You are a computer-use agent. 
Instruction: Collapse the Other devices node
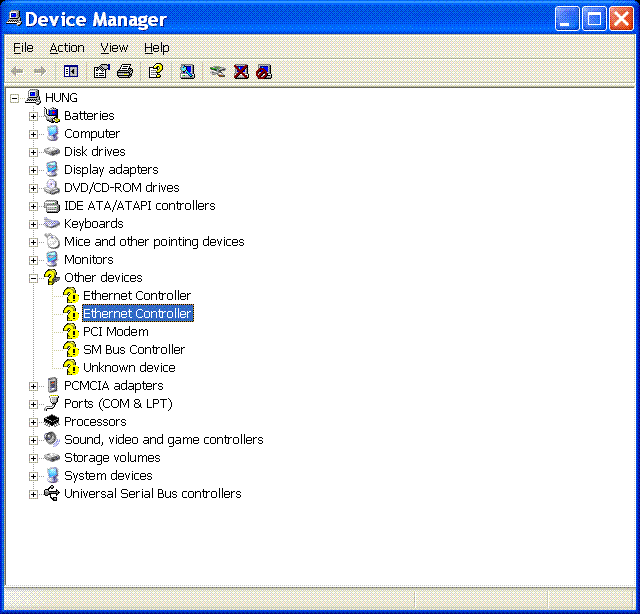tap(33, 278)
